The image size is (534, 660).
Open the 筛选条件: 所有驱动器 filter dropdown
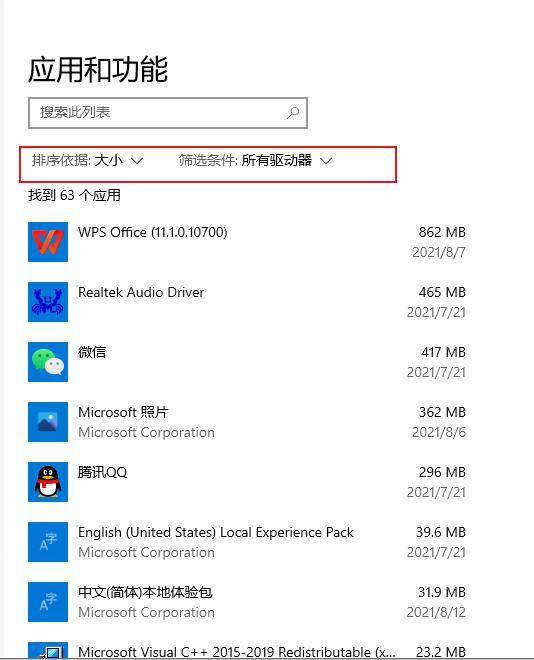tap(255, 161)
